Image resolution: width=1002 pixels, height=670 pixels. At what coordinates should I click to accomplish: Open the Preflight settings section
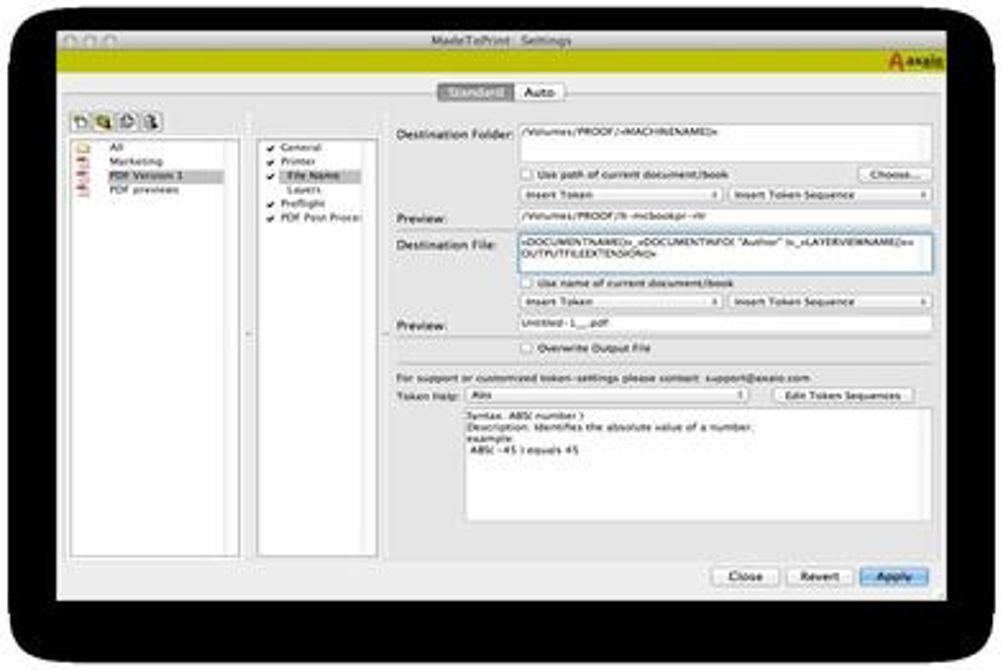click(x=303, y=204)
